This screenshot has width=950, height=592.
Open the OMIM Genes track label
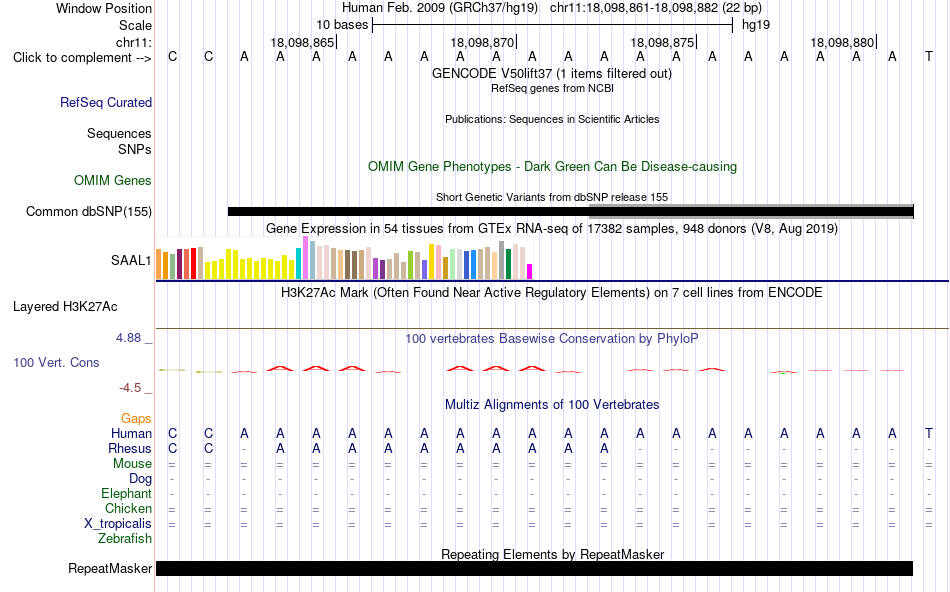tap(112, 181)
